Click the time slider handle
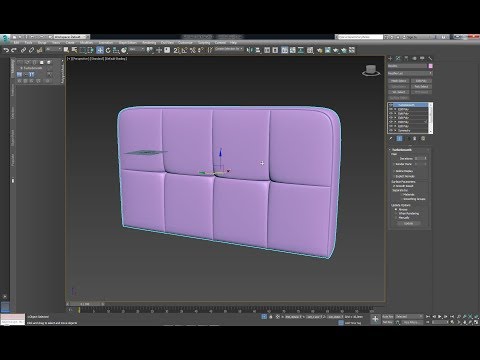 tap(85, 304)
